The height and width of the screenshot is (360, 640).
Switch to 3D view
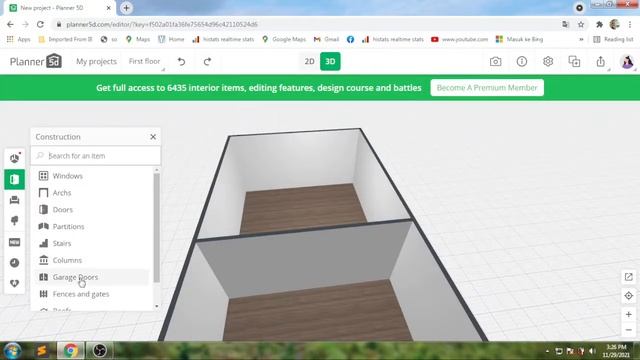coord(330,62)
